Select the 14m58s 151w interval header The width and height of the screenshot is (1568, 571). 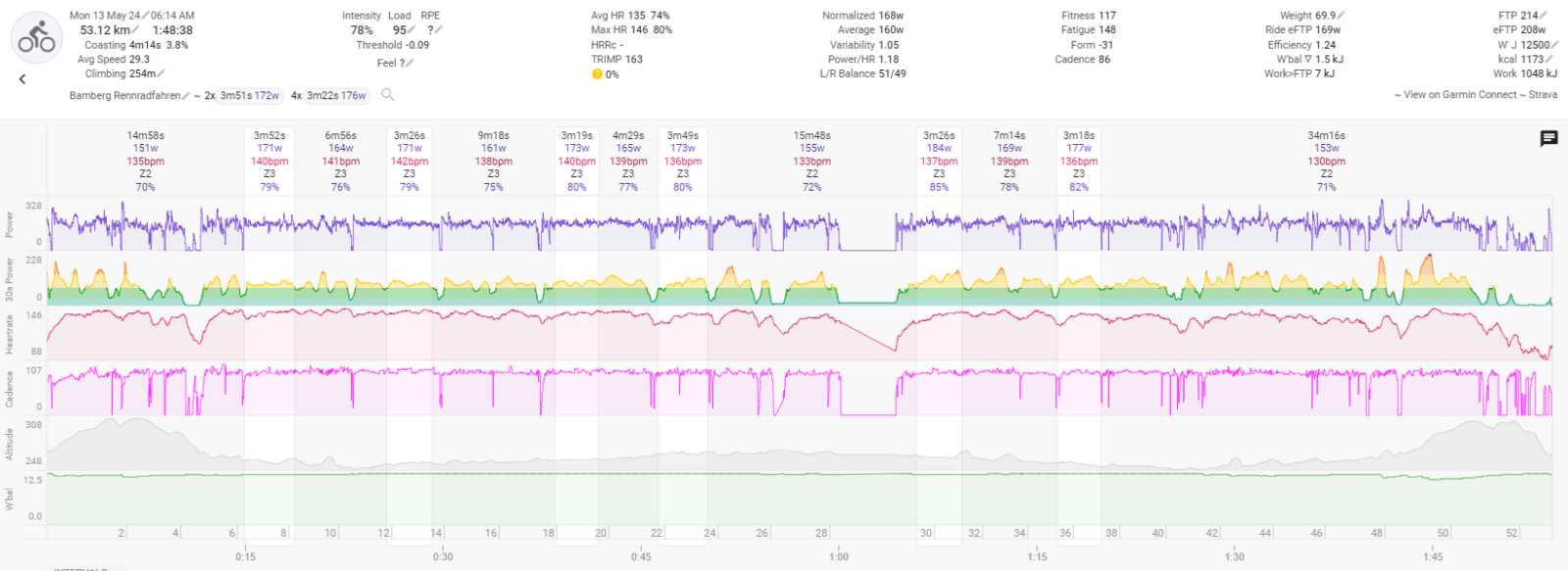tap(145, 161)
